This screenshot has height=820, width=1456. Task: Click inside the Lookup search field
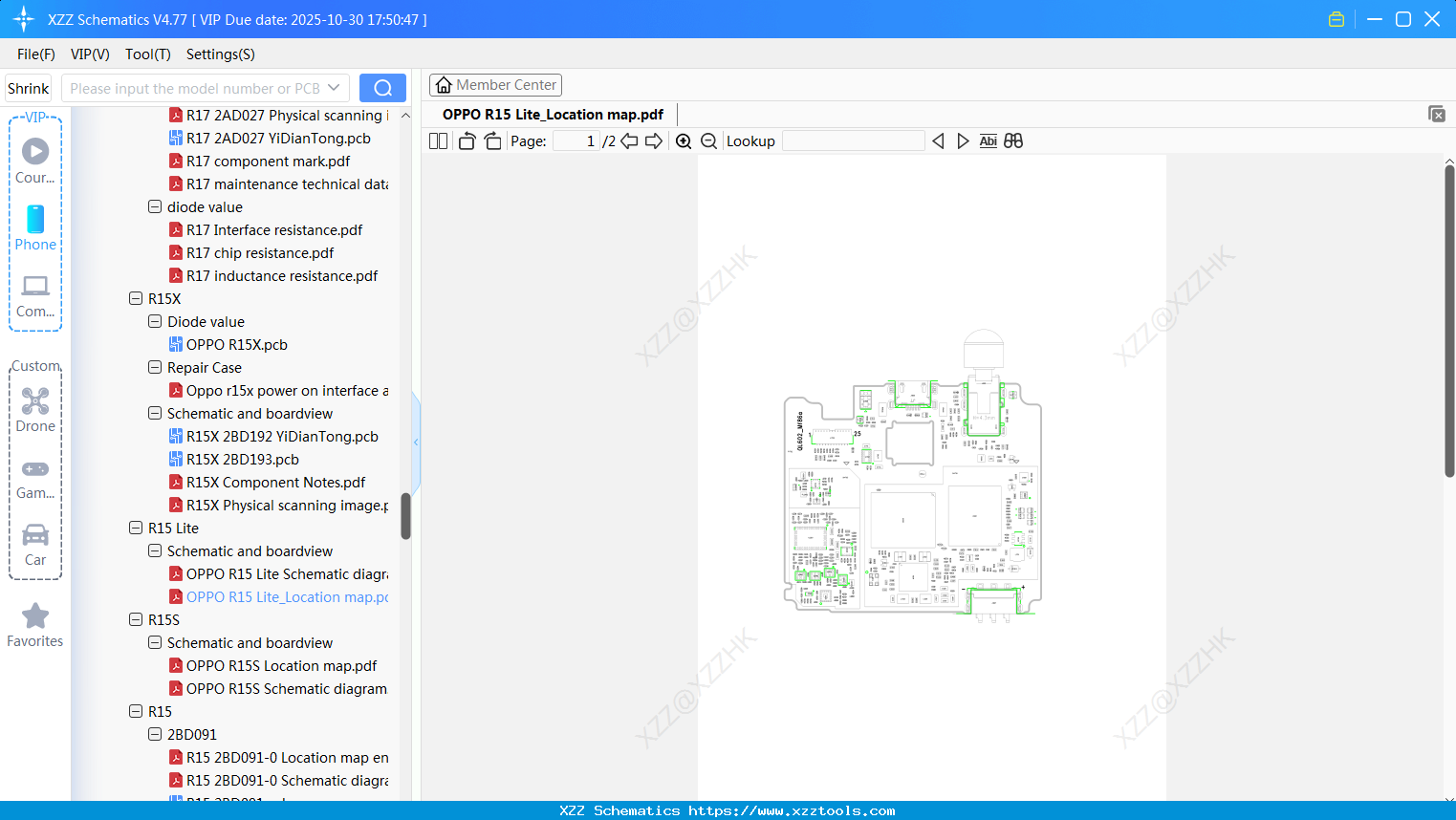tap(851, 140)
